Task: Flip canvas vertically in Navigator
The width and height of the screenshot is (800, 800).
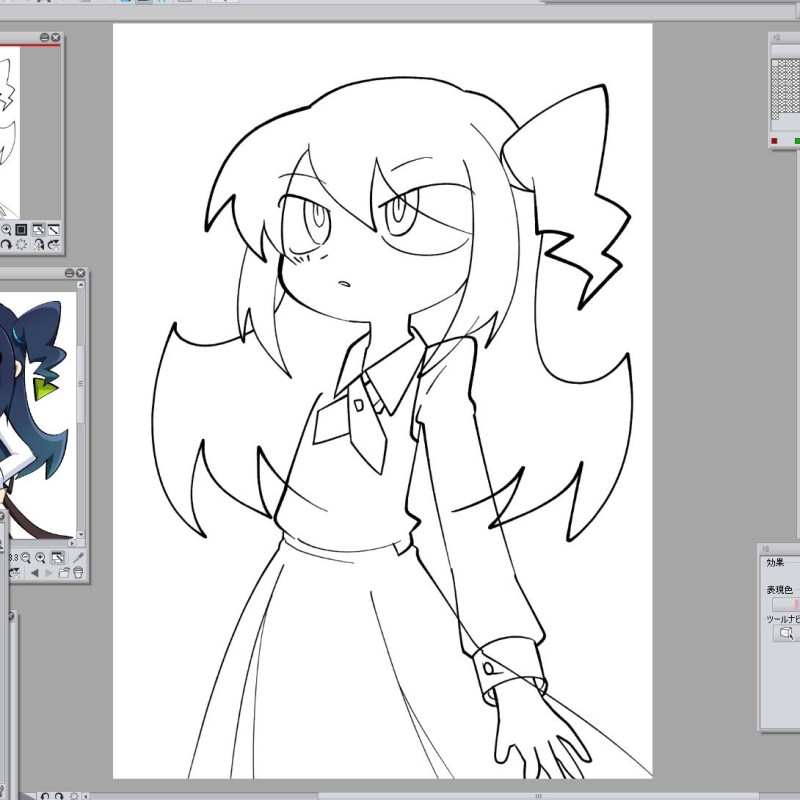Action: pyautogui.click(x=54, y=244)
